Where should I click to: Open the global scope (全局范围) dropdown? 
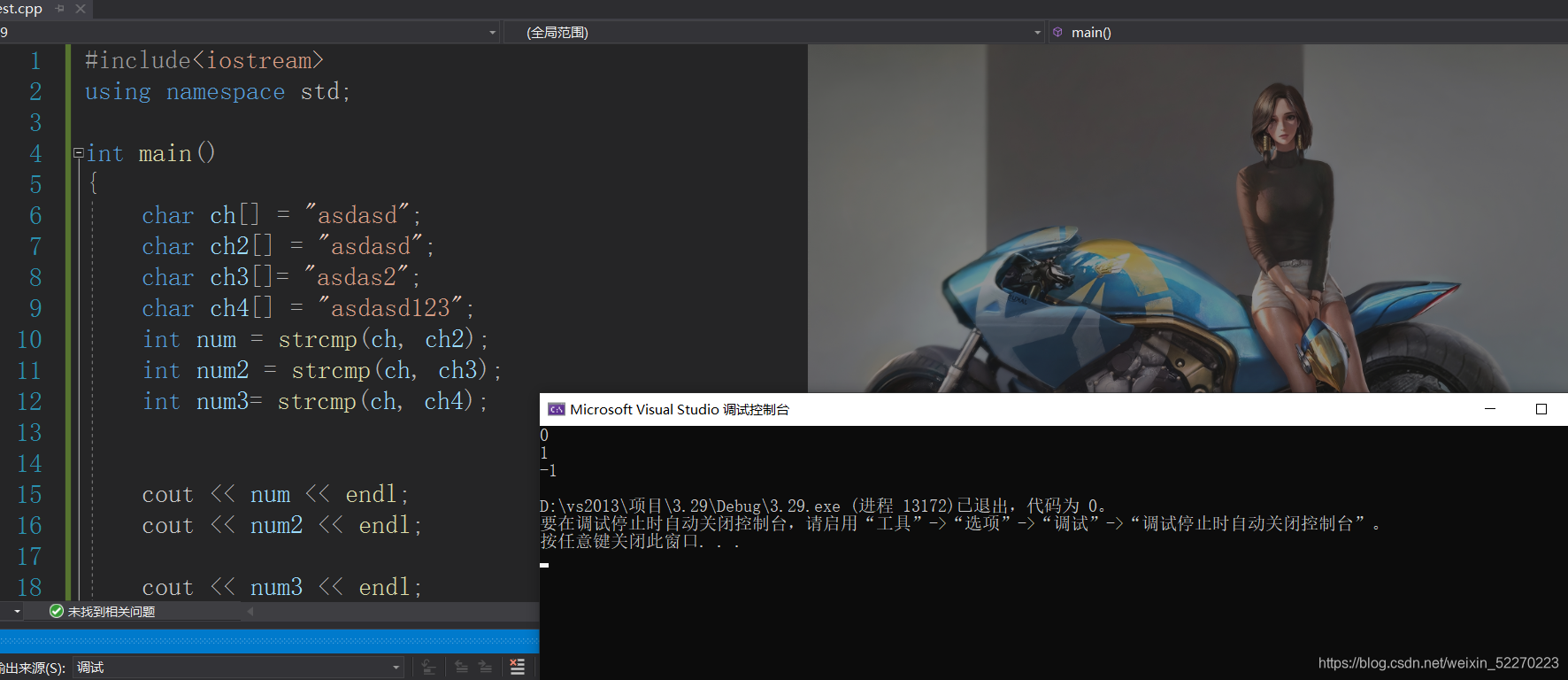(x=774, y=32)
